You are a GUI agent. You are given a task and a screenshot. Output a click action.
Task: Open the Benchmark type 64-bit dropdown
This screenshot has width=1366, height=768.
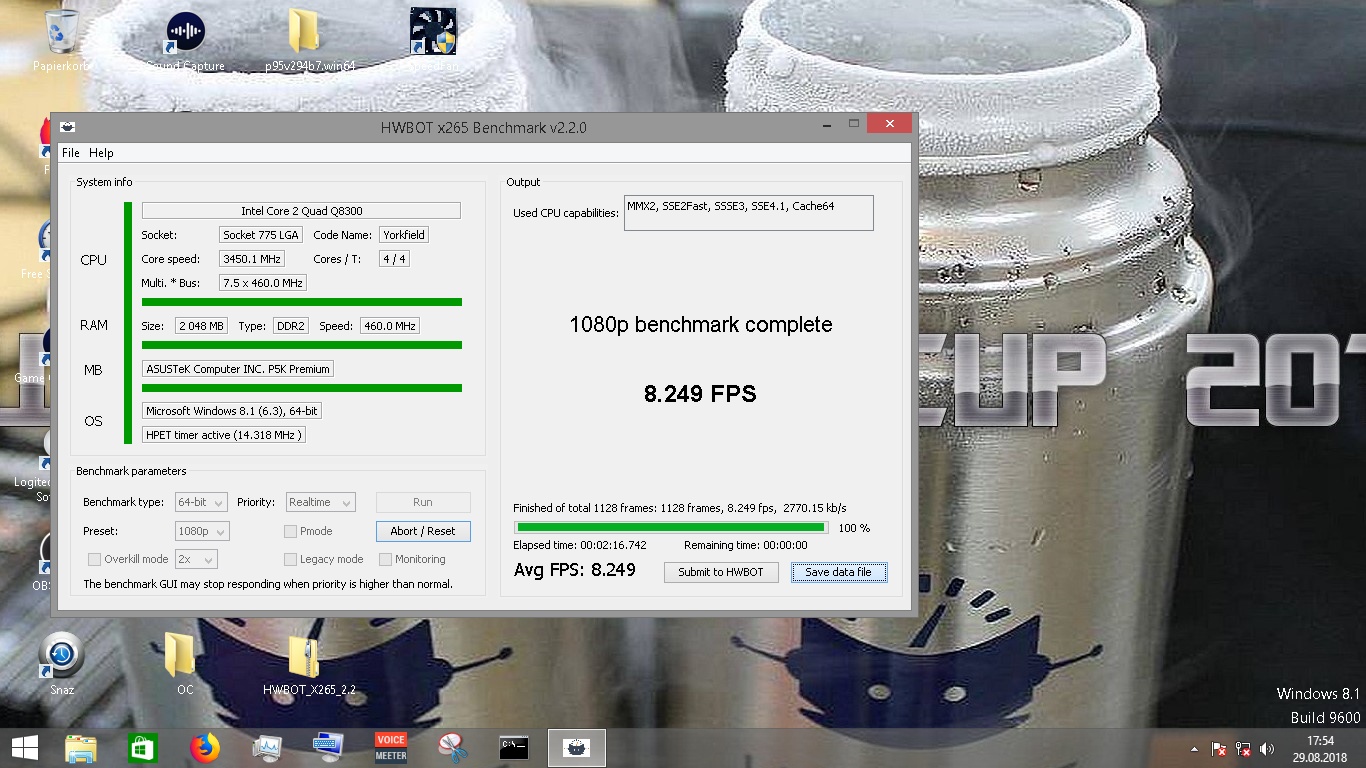coord(201,502)
